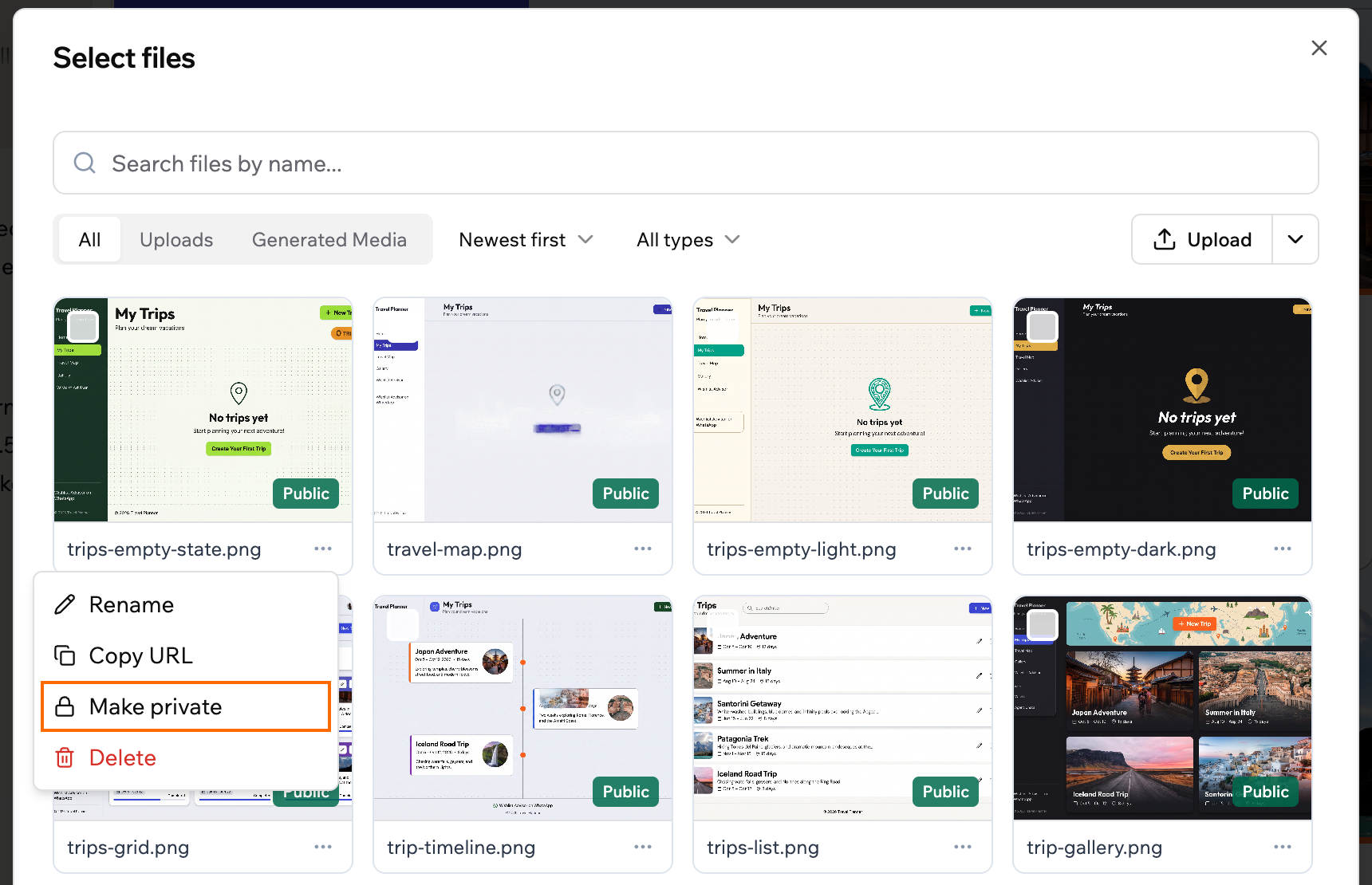Viewport: 1372px width, 885px height.
Task: Select the travel-map.png thumbnail
Action: coord(522,410)
